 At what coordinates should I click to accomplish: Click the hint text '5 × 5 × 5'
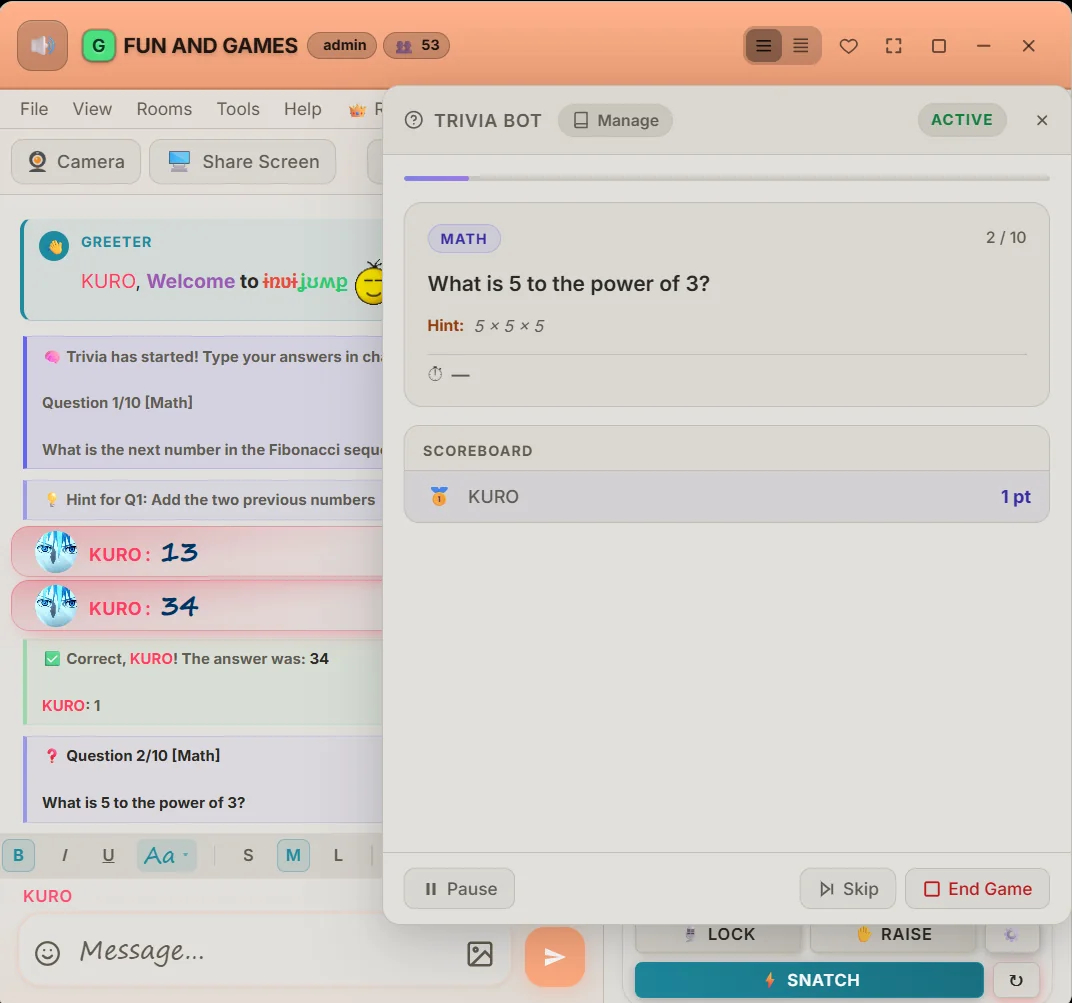click(x=509, y=326)
